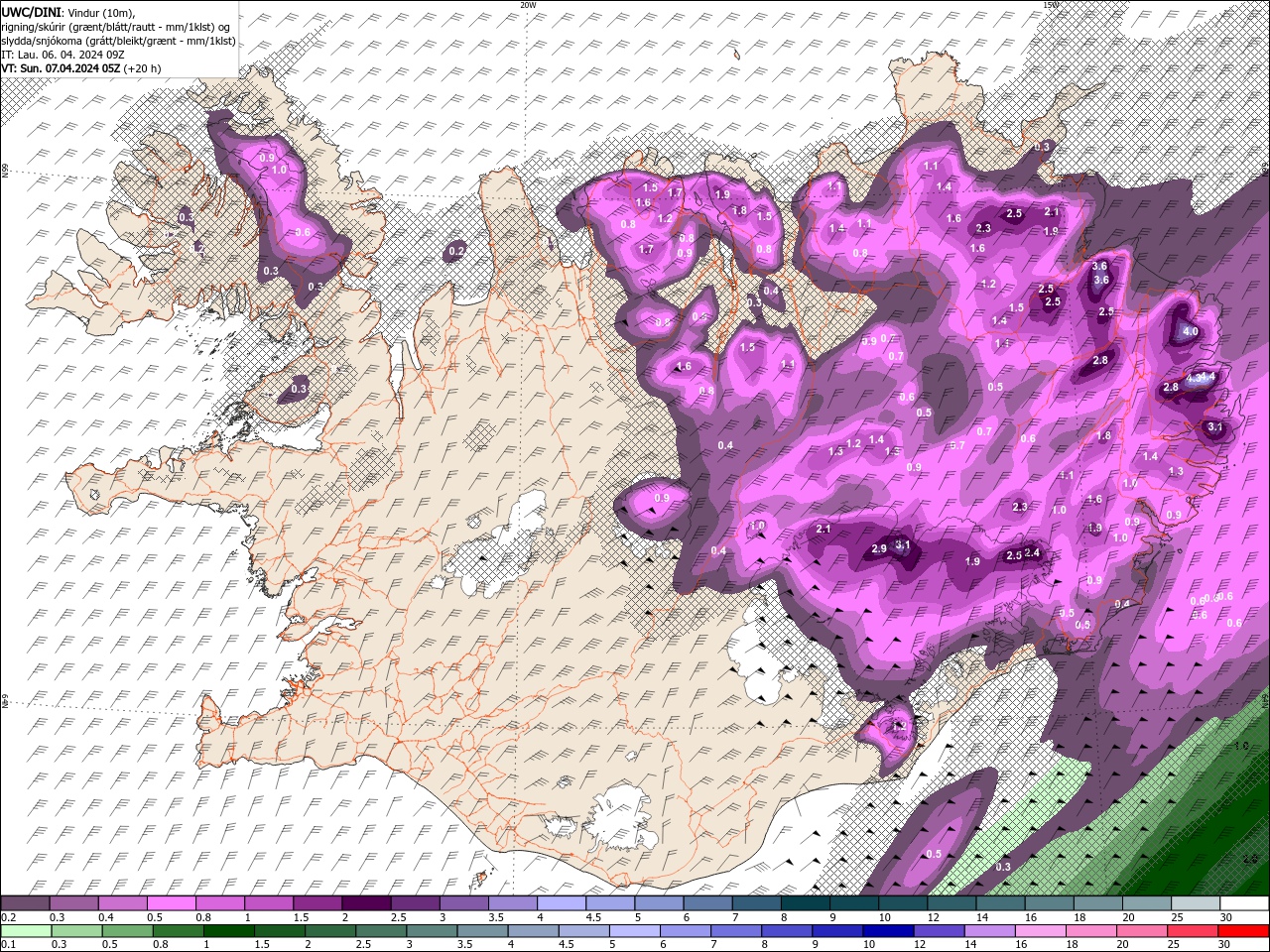
Task: Click the 20W longitude label
Action: (x=528, y=5)
